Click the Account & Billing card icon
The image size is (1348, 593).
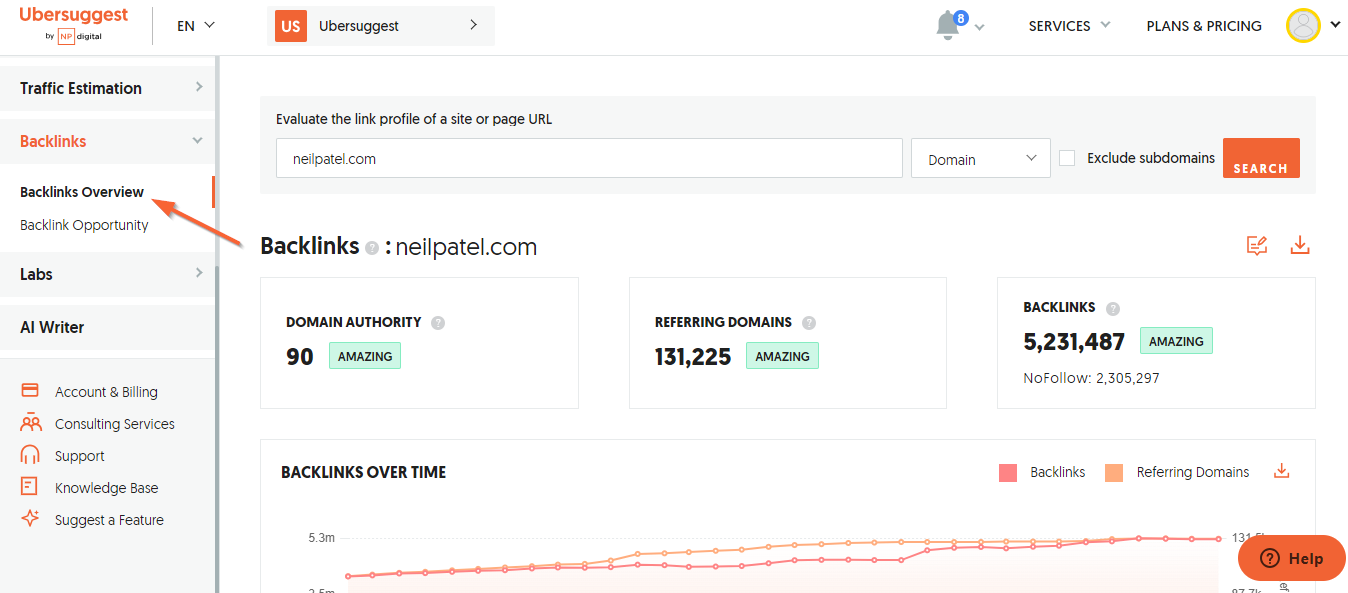click(30, 391)
